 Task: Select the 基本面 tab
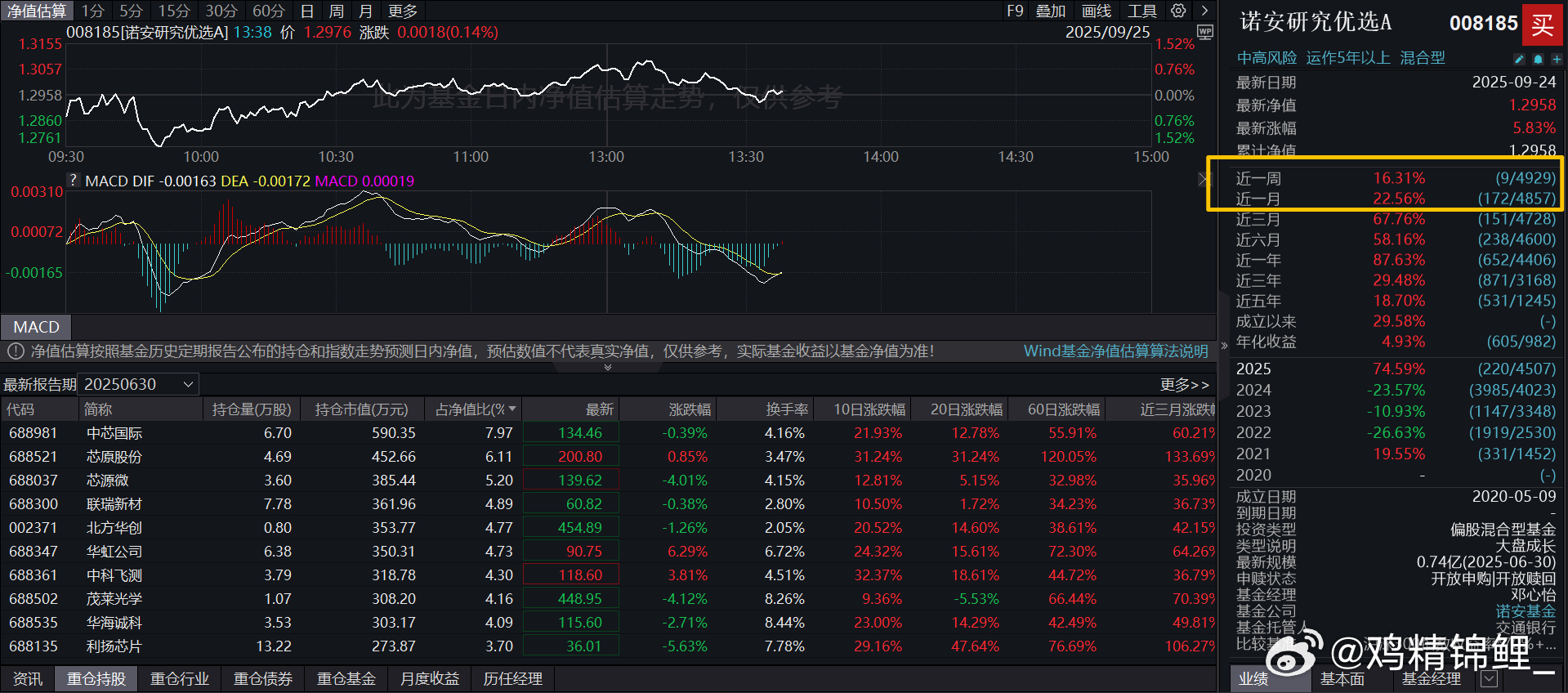[1342, 679]
